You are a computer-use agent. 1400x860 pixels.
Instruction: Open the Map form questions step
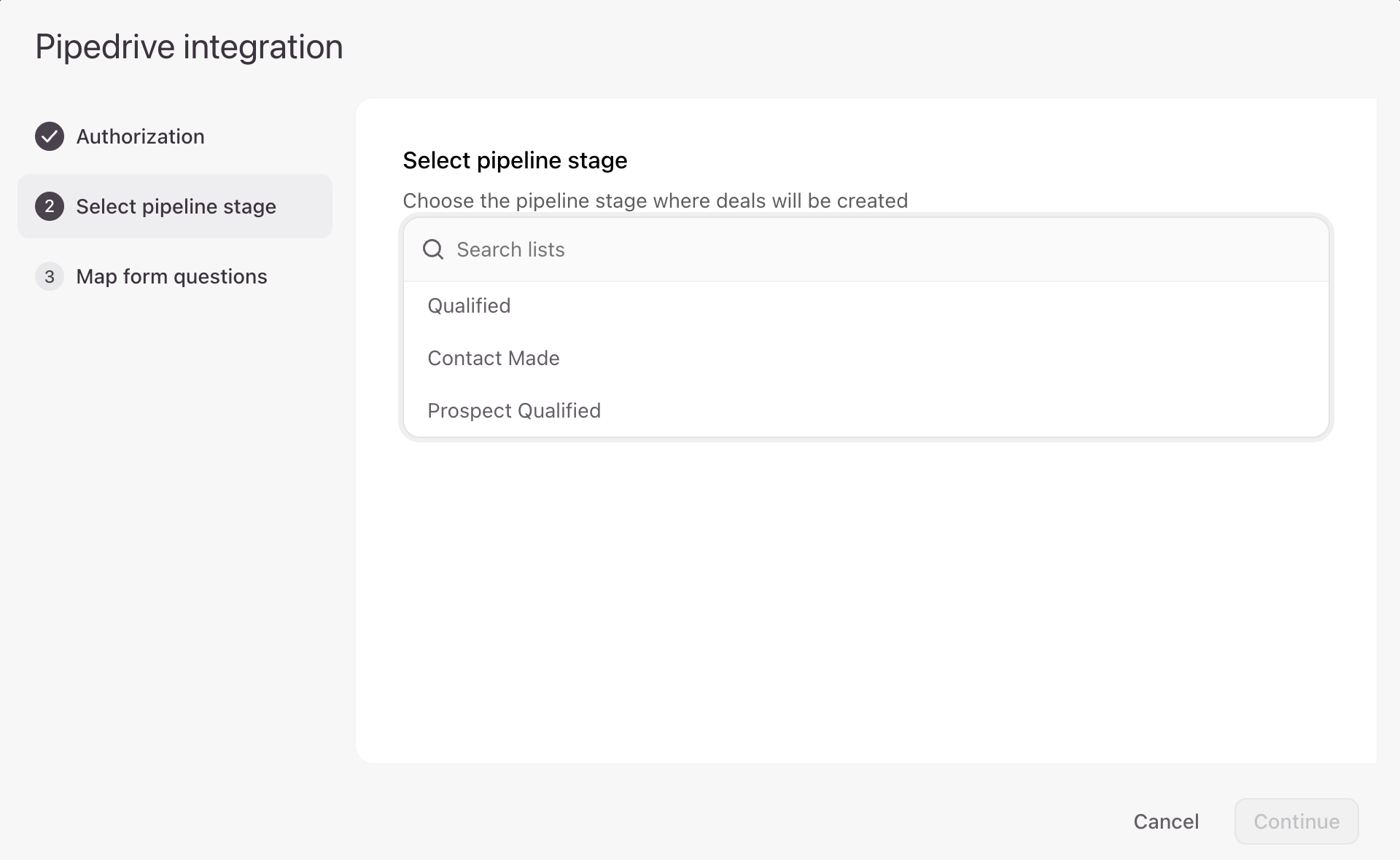click(x=175, y=276)
